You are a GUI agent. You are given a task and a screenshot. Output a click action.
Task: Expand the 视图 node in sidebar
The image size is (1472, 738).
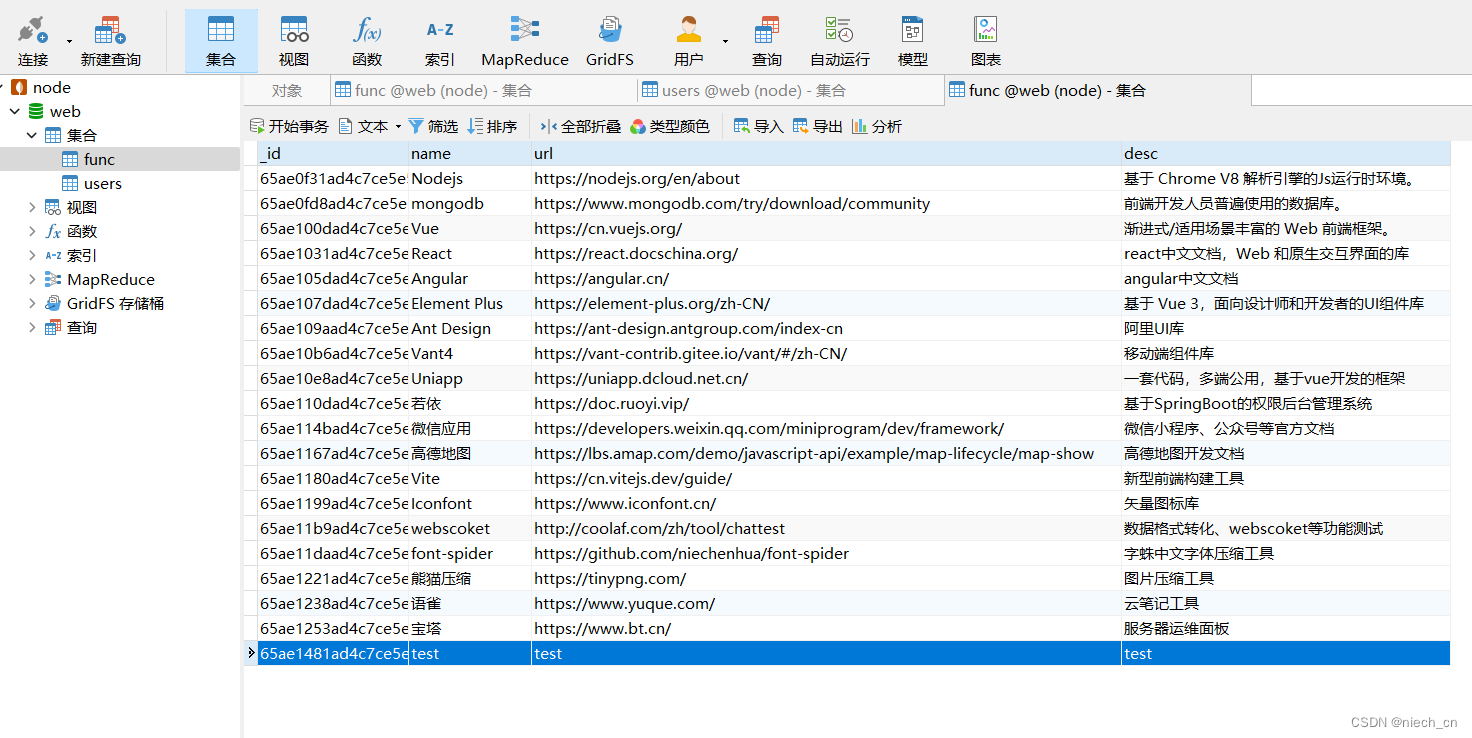tap(32, 207)
